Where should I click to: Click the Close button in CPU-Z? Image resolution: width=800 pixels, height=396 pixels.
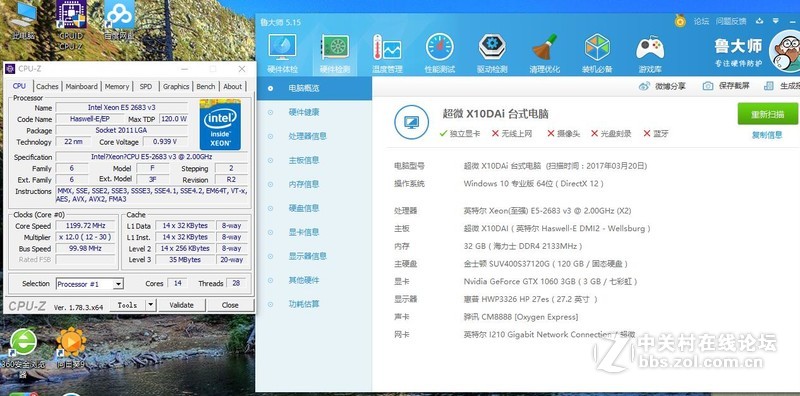230,305
